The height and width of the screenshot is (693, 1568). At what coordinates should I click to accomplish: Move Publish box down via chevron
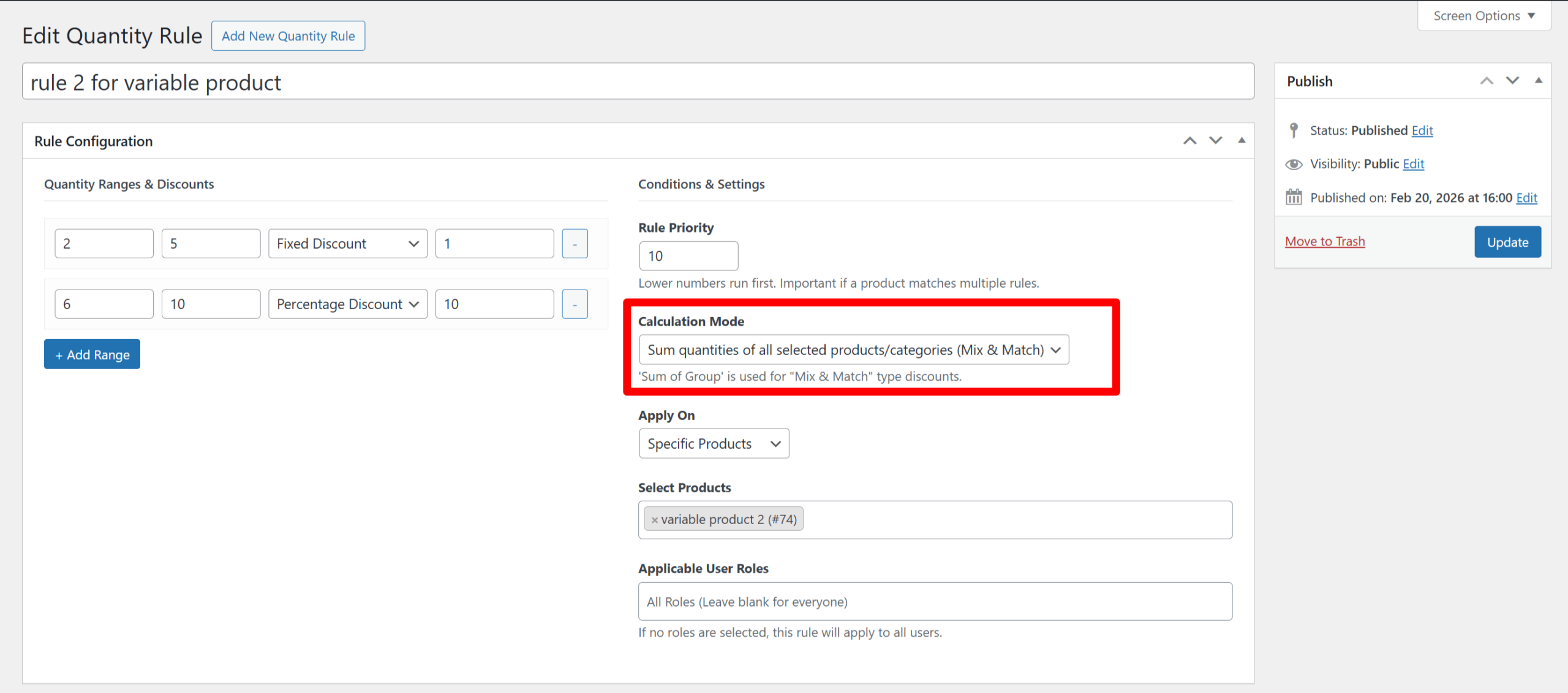[1512, 80]
